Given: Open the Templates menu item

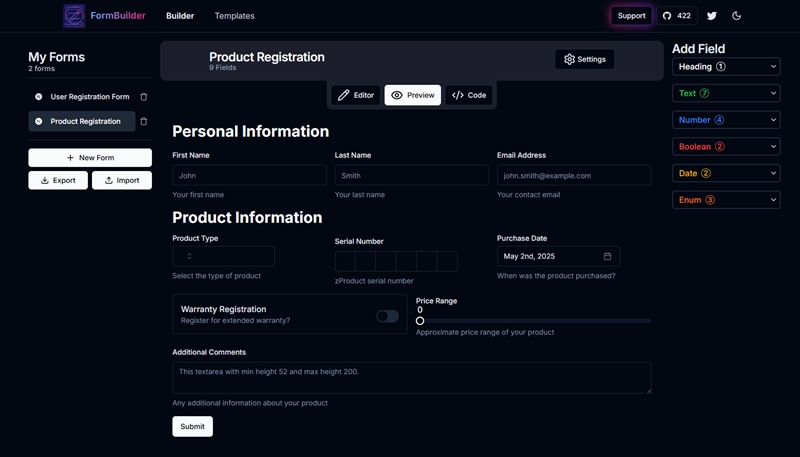Looking at the screenshot, I should coord(234,16).
